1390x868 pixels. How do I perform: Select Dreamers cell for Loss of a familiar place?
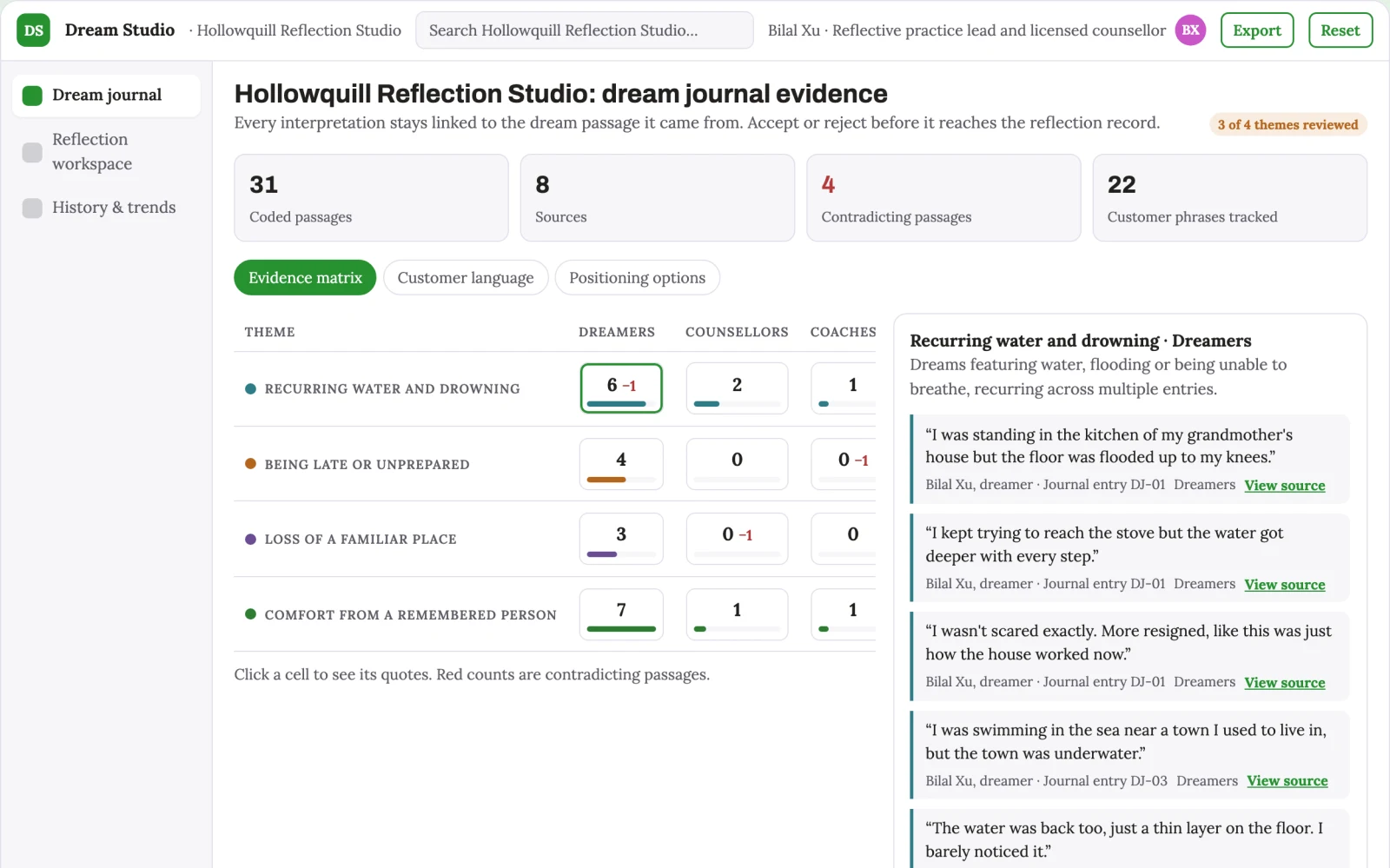pos(621,539)
